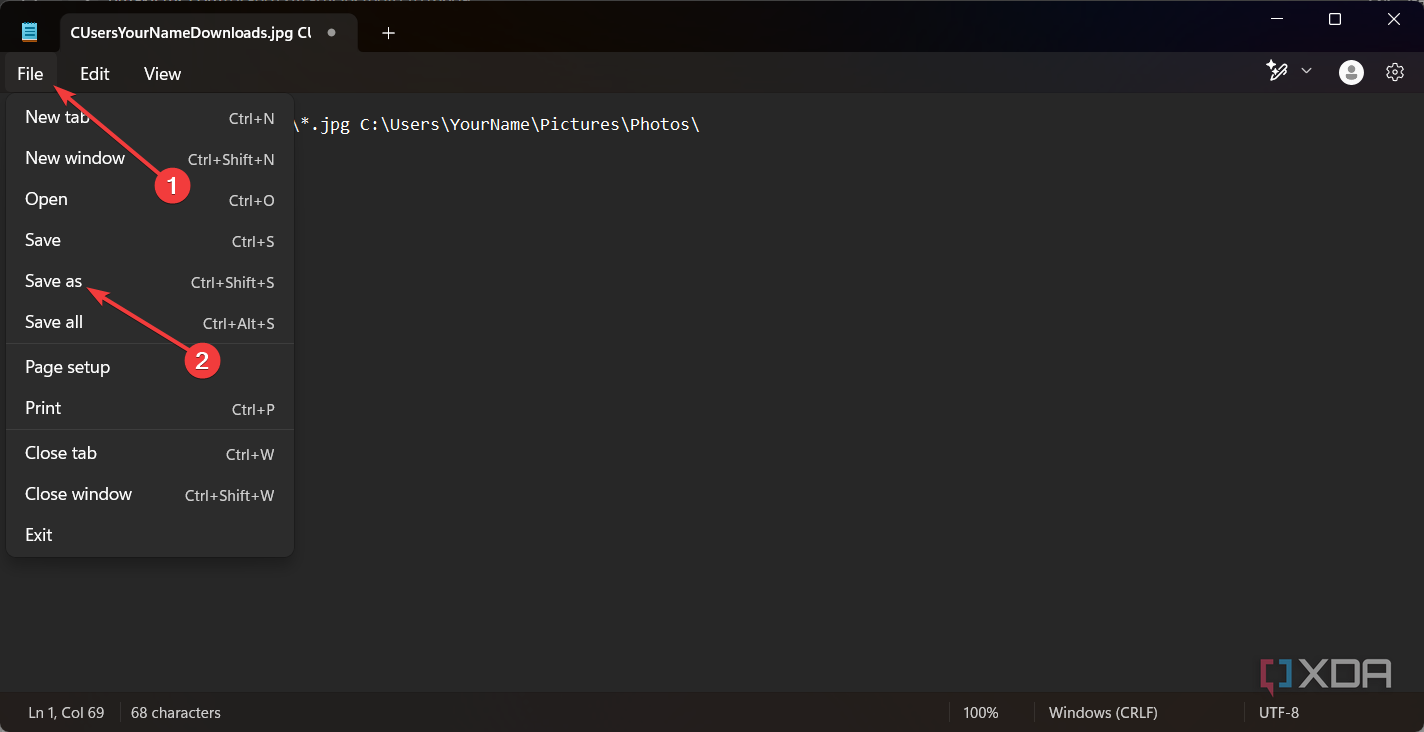Click the UTF-8 encoding indicator

coord(1278,712)
